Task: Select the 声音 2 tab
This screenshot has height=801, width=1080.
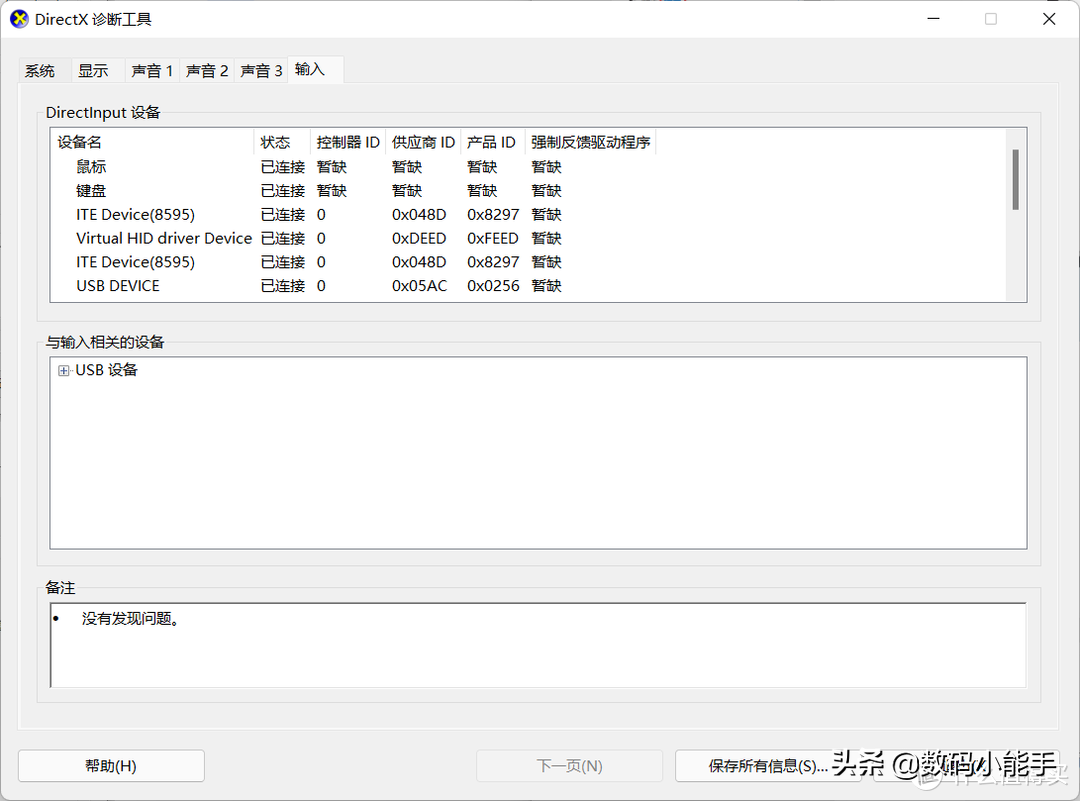Action: 207,71
